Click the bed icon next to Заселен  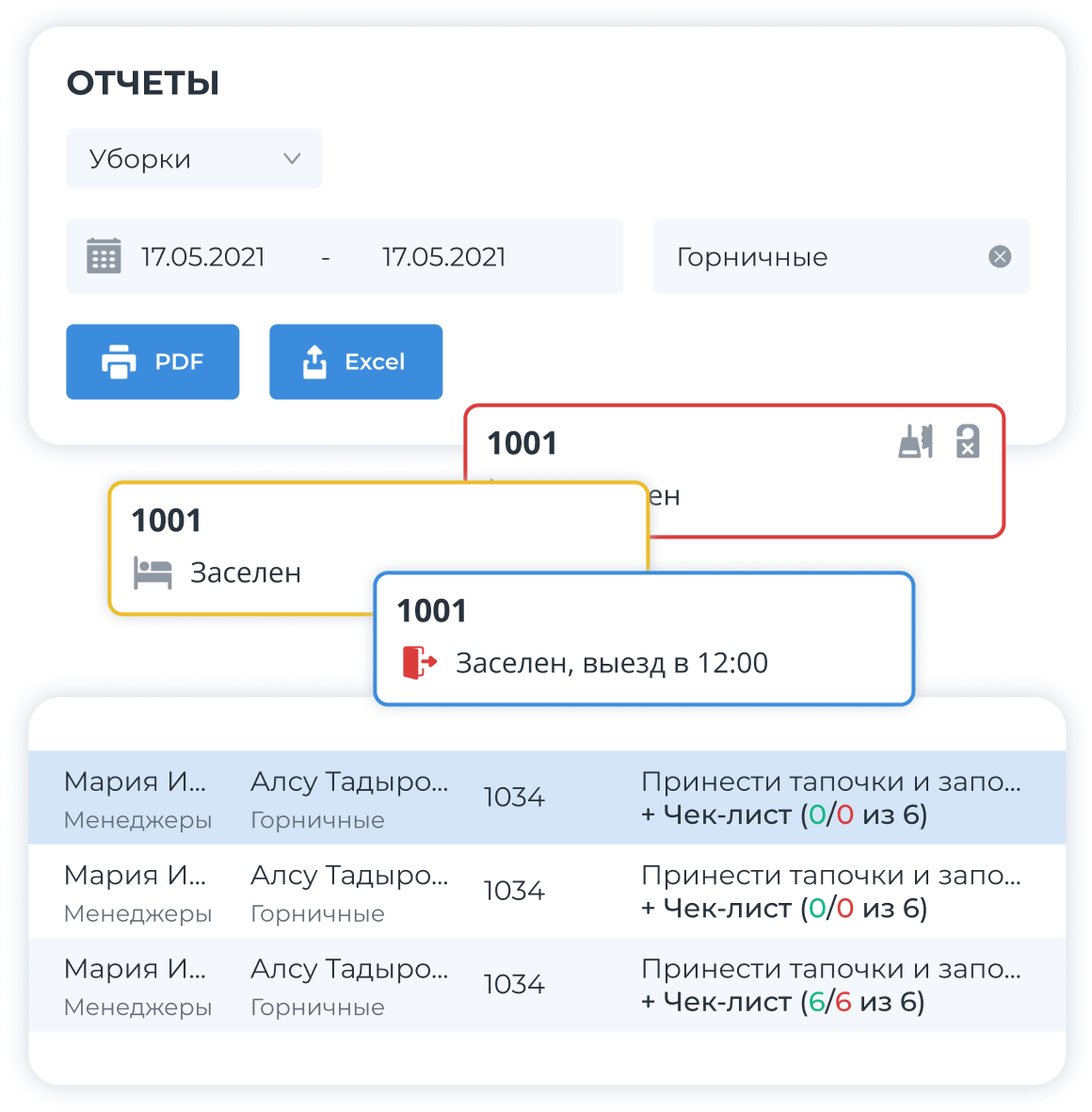pyautogui.click(x=153, y=572)
